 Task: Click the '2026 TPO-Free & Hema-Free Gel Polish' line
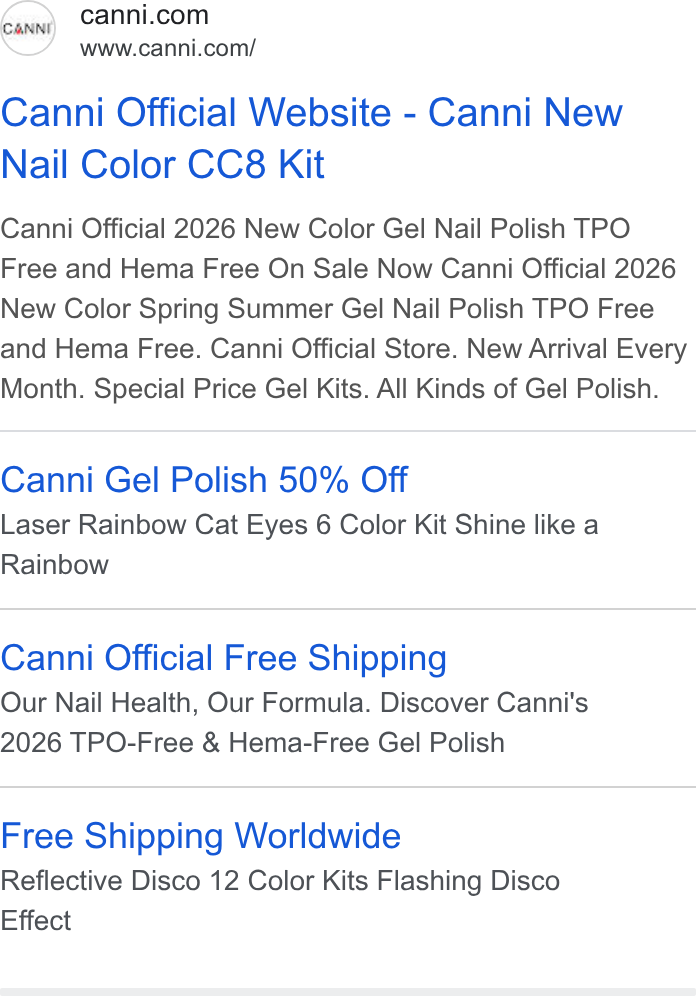pos(253,743)
